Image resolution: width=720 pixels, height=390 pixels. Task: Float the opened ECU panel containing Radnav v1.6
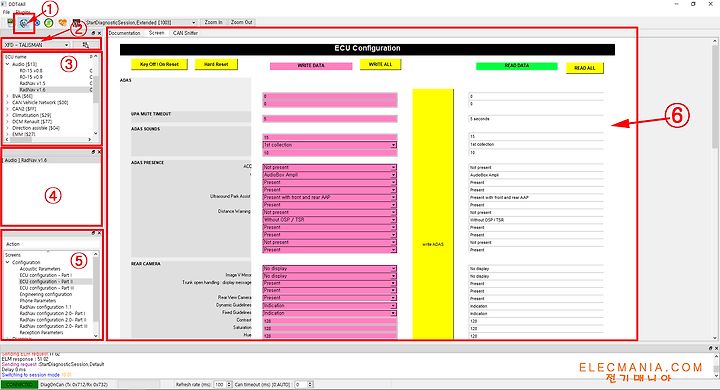click(x=93, y=152)
